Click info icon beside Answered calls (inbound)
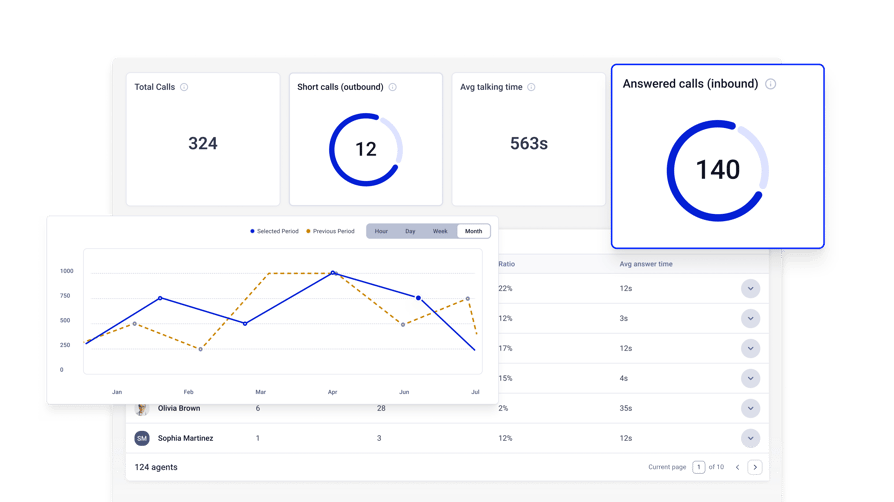 [x=770, y=84]
